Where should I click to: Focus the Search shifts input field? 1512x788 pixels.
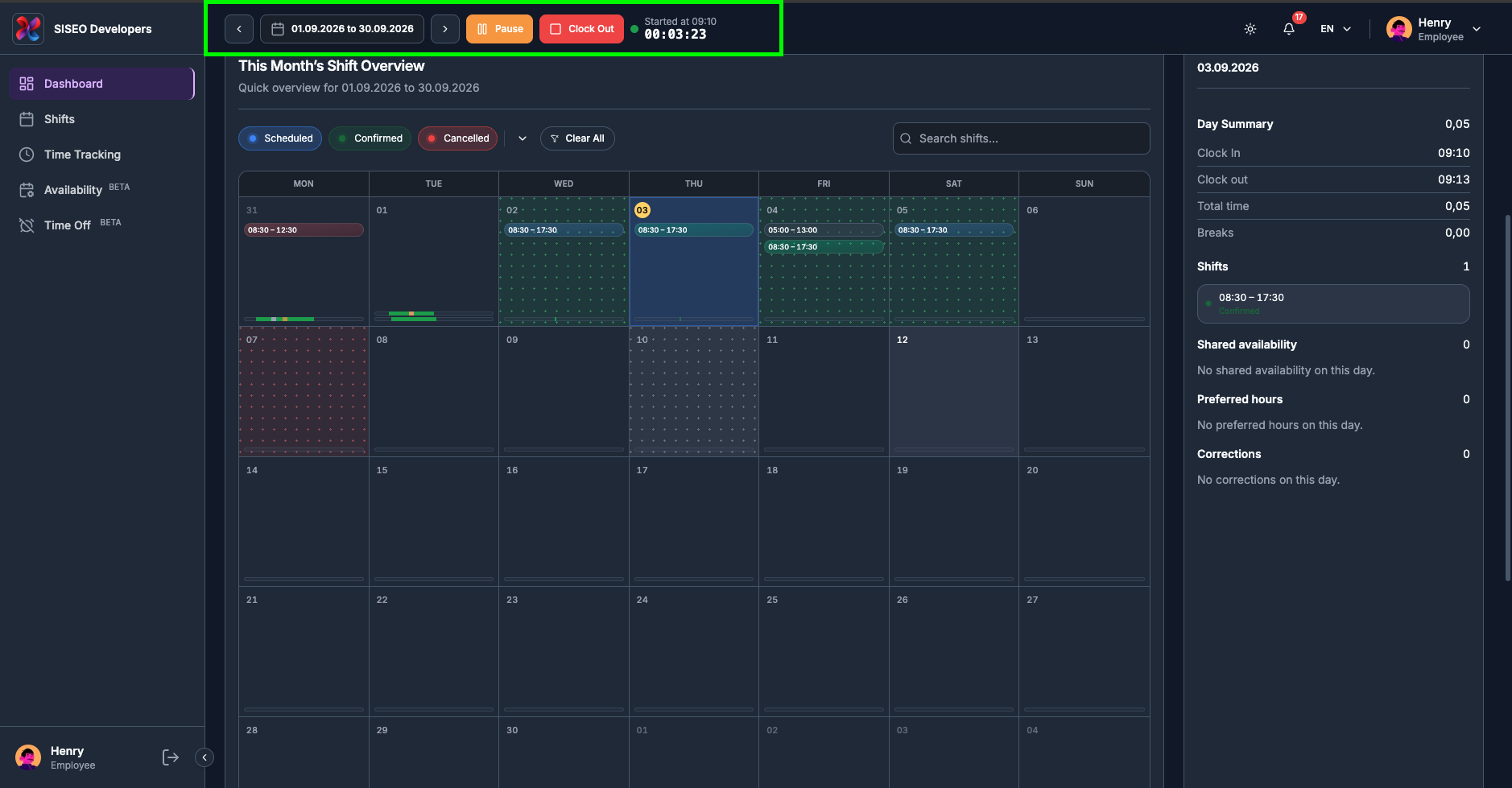coord(1021,138)
